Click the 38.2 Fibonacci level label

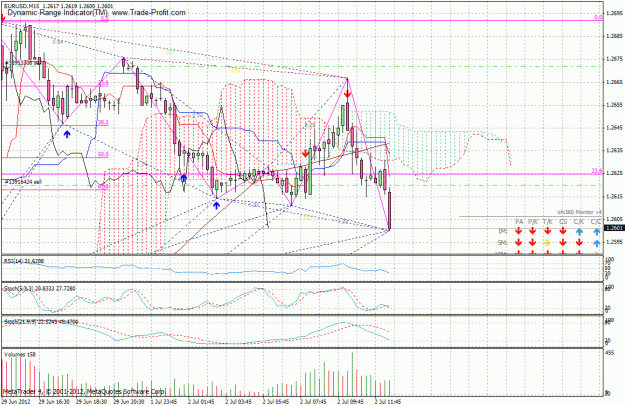(103, 123)
